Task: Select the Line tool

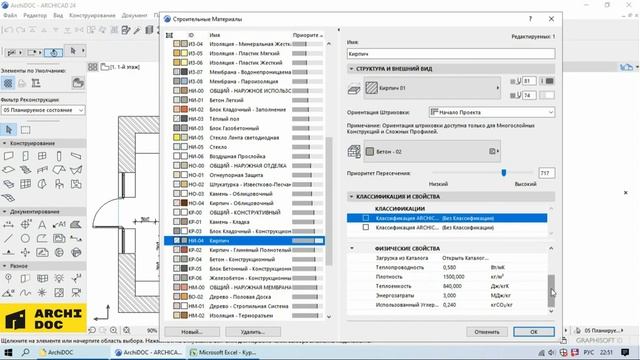Action: point(9,238)
